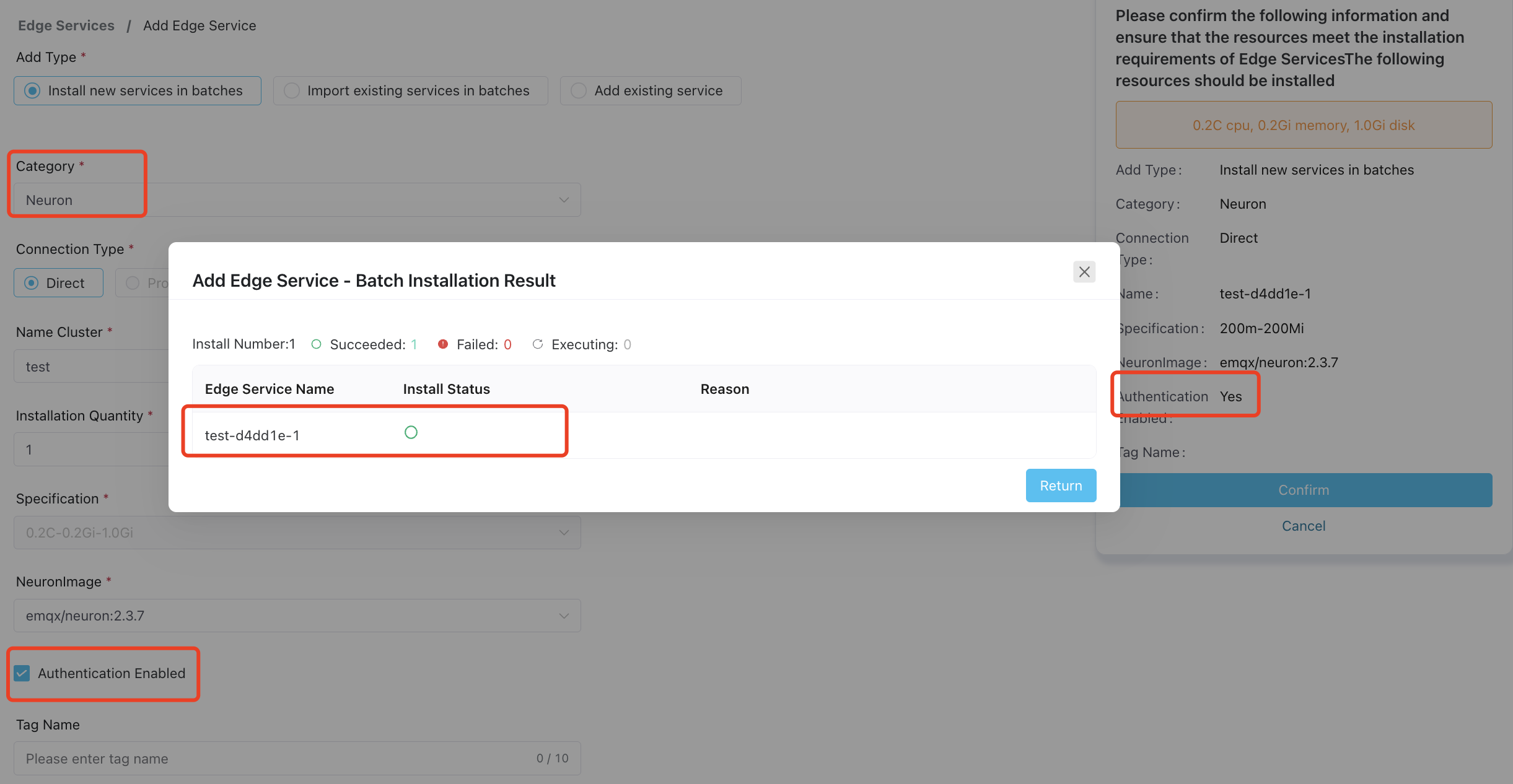The image size is (1513, 784).
Task: Click the Return button
Action: [1061, 486]
